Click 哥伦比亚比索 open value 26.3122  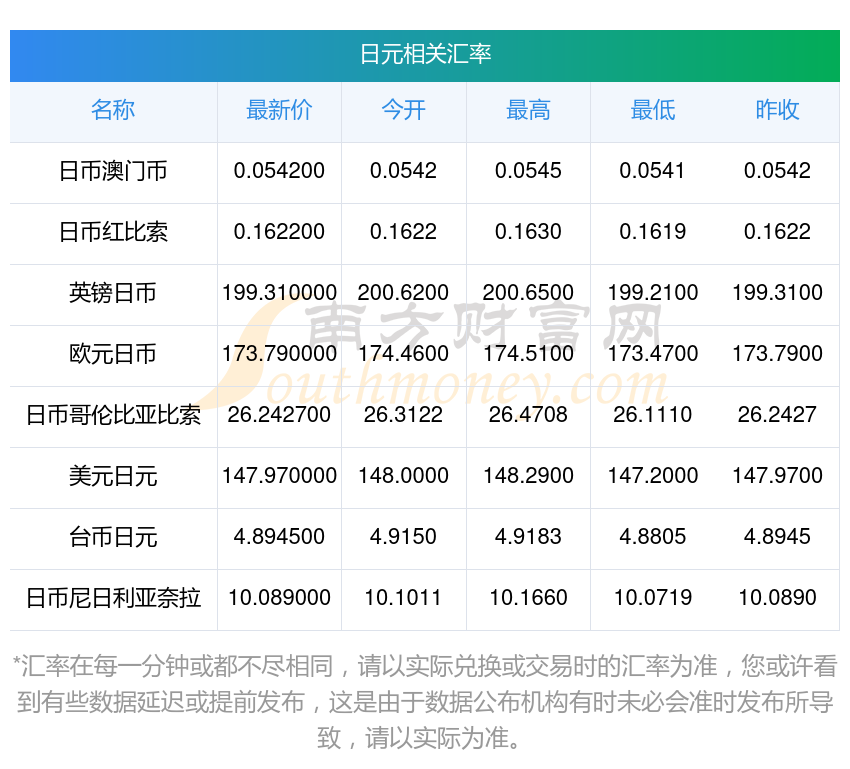coord(403,415)
